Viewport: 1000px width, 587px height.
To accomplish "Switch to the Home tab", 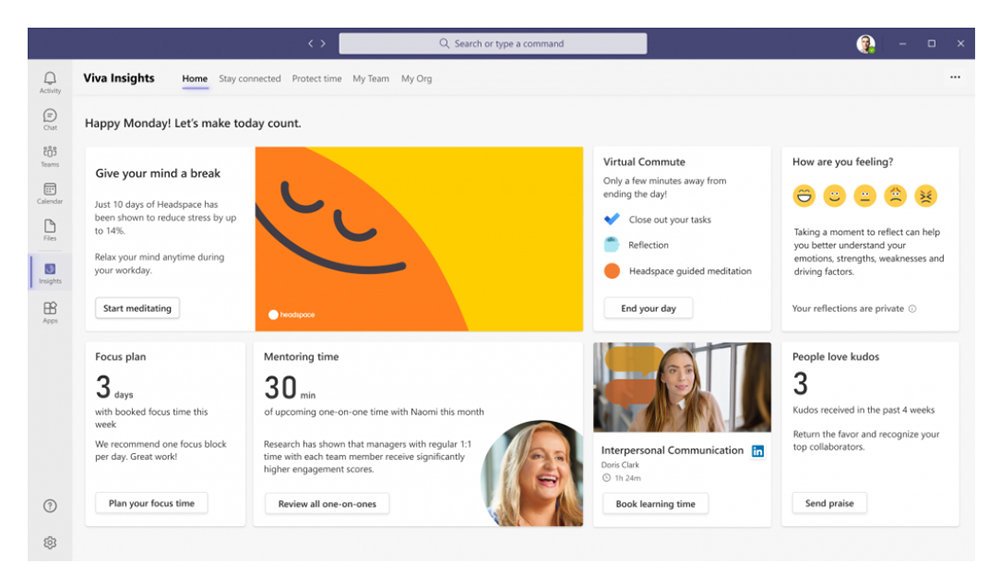I will tap(195, 78).
